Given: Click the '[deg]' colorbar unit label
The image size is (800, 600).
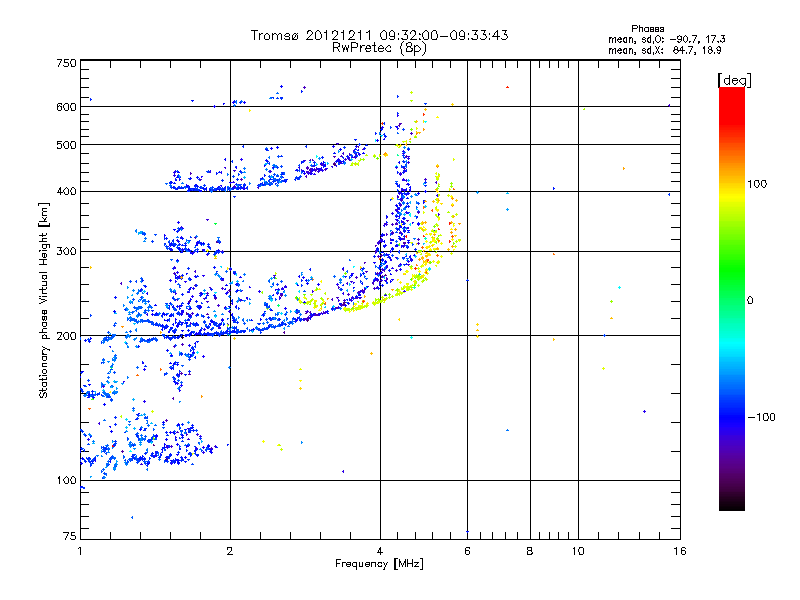Looking at the screenshot, I should [734, 80].
